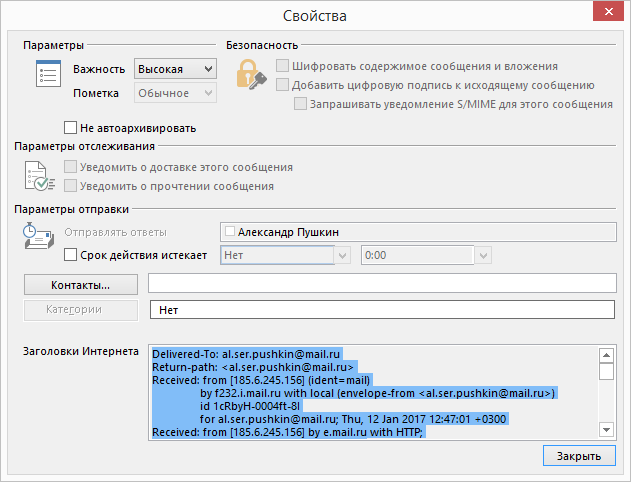Open the Важность dropdown
The height and width of the screenshot is (482, 631).
click(x=175, y=69)
